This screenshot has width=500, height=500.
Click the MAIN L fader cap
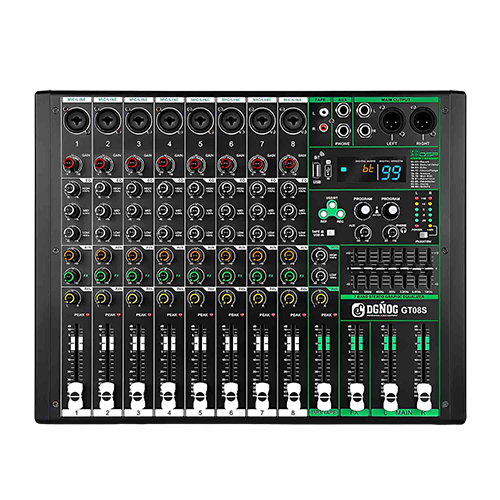pyautogui.click(x=390, y=397)
